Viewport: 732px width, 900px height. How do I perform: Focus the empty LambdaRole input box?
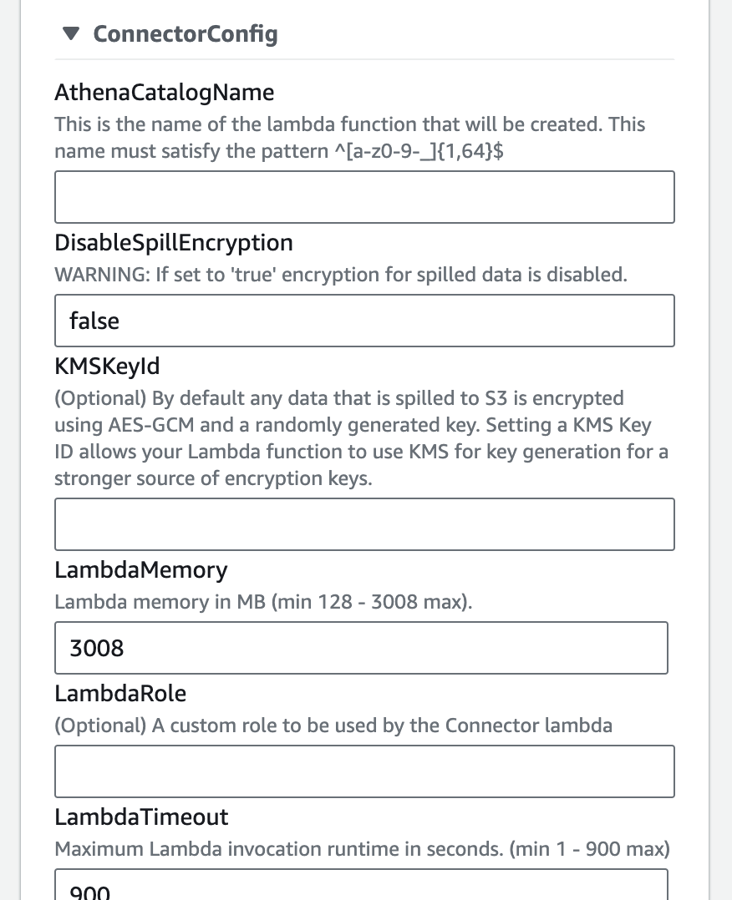pyautogui.click(x=365, y=771)
